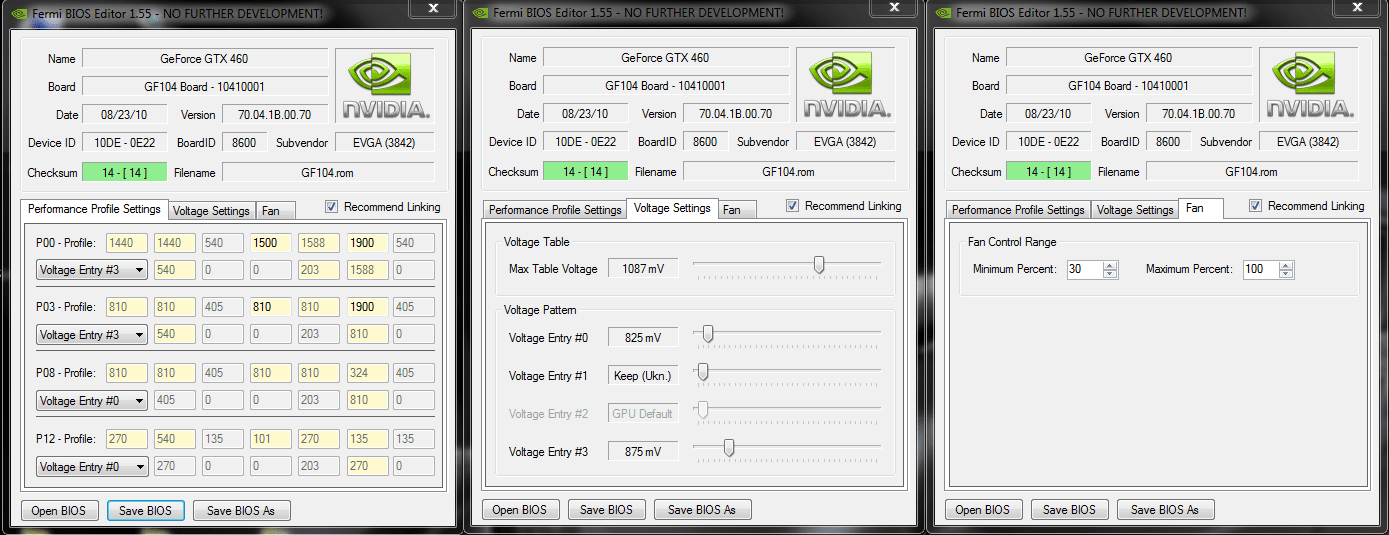Image resolution: width=1389 pixels, height=535 pixels.
Task: Click the Voltage Entry #1 slider handle
Action: tap(702, 372)
